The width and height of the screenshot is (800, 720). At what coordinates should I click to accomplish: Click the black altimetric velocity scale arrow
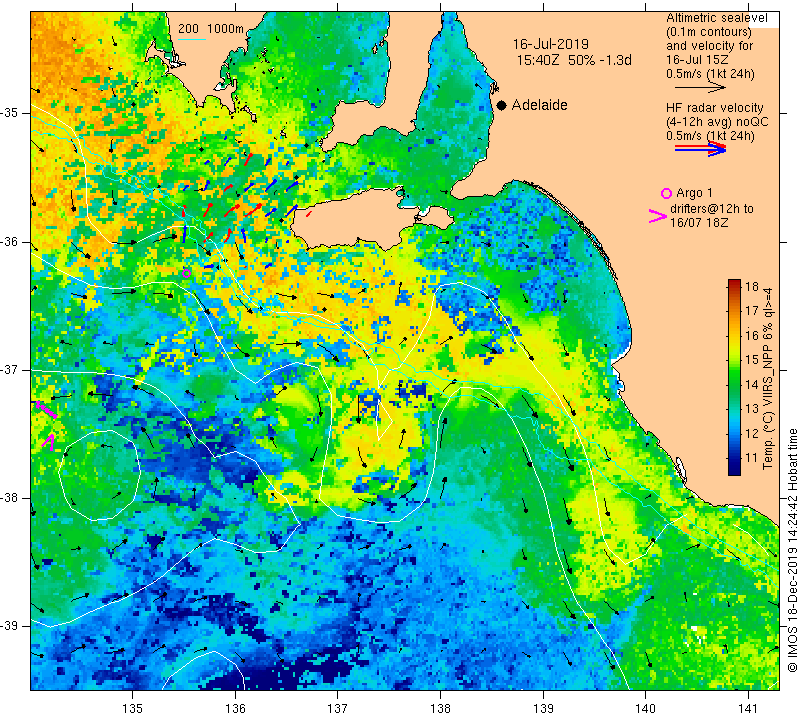coord(700,88)
